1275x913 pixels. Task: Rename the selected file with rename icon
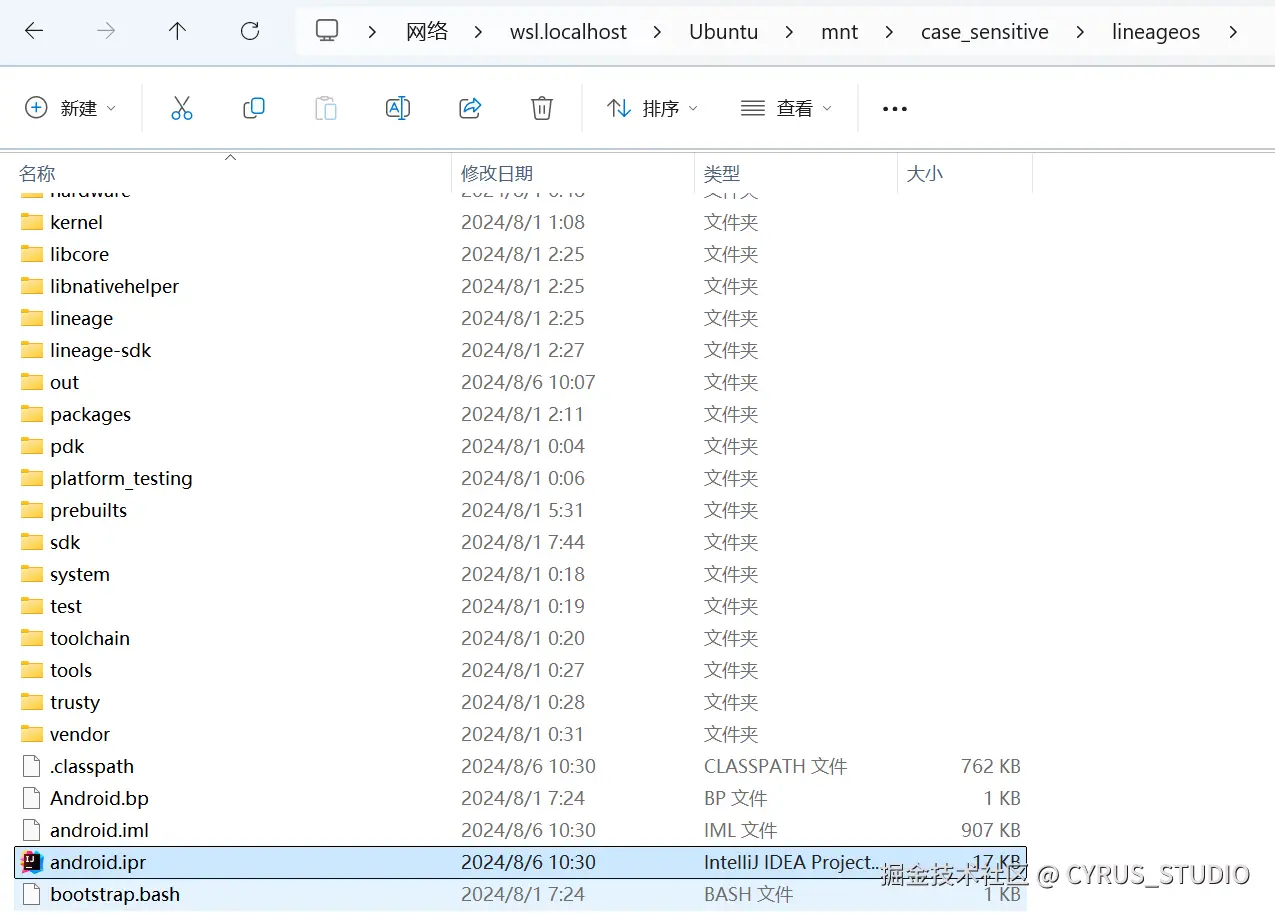pos(397,107)
